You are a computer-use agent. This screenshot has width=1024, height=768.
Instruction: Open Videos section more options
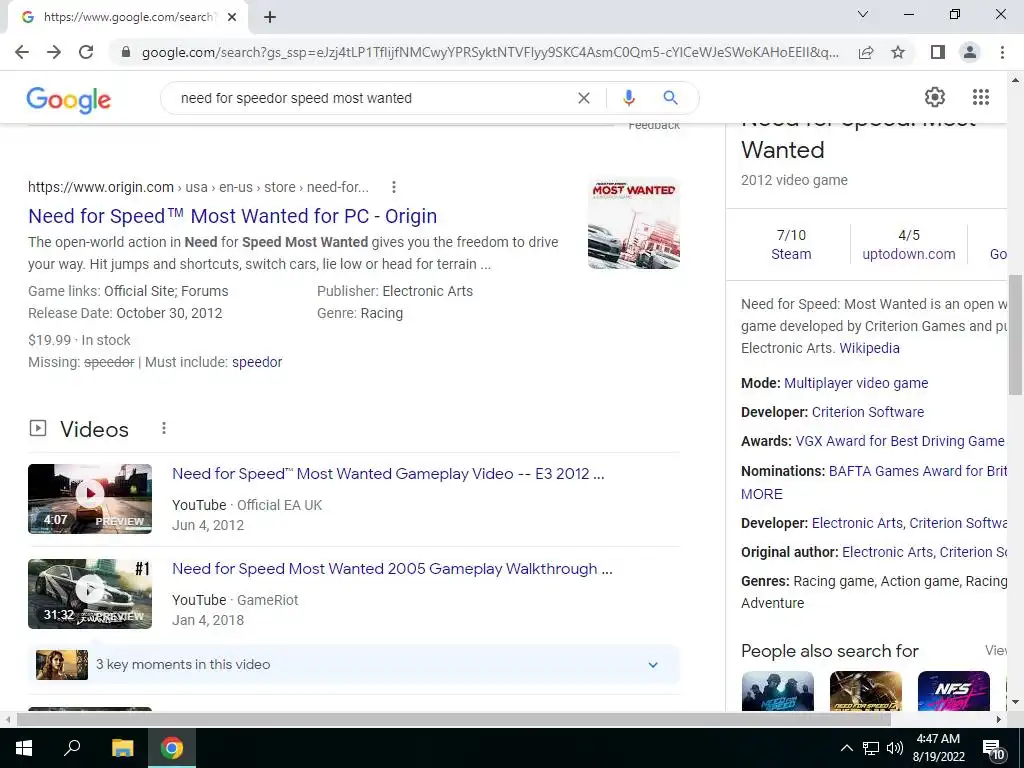coord(164,428)
